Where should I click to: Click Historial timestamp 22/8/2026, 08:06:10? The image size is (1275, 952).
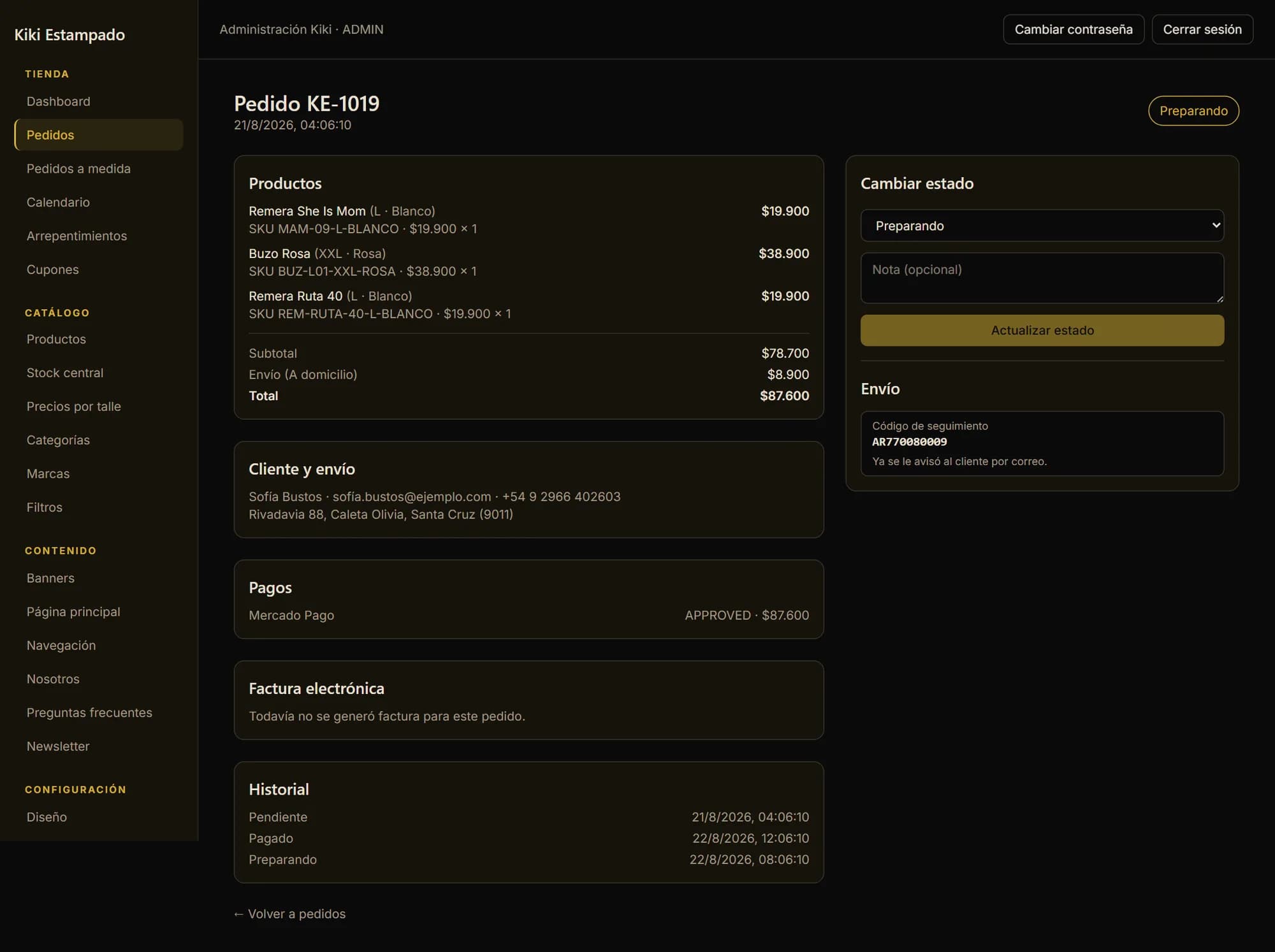pyautogui.click(x=749, y=860)
